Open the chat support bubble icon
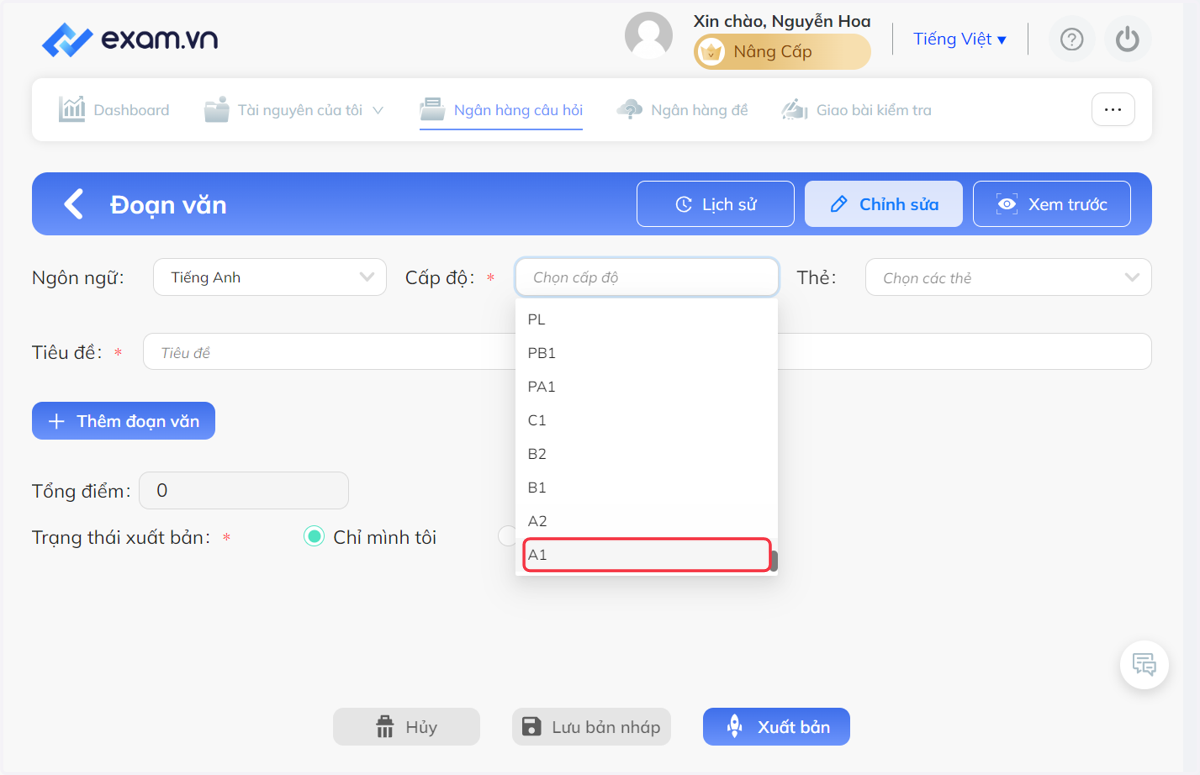This screenshot has width=1200, height=775. pos(1144,664)
